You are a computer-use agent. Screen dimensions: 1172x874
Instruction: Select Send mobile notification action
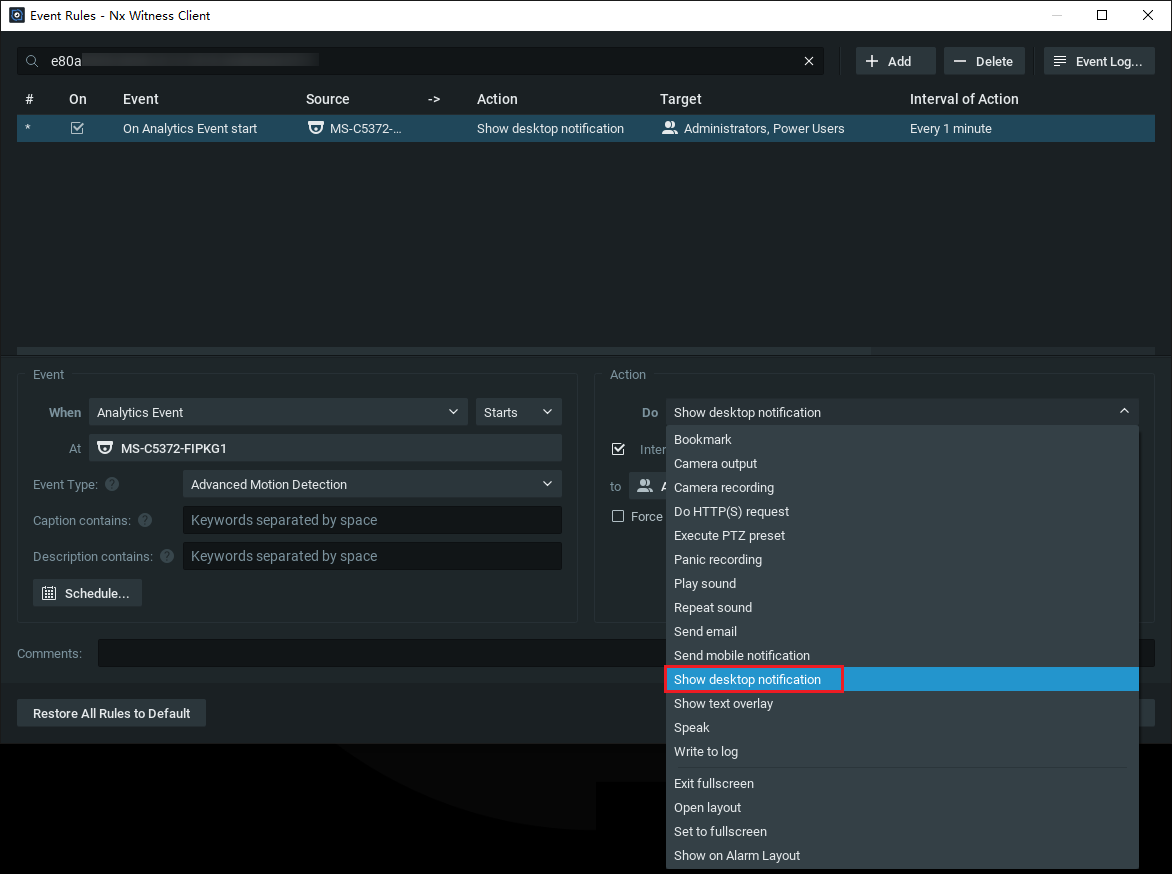point(902,655)
